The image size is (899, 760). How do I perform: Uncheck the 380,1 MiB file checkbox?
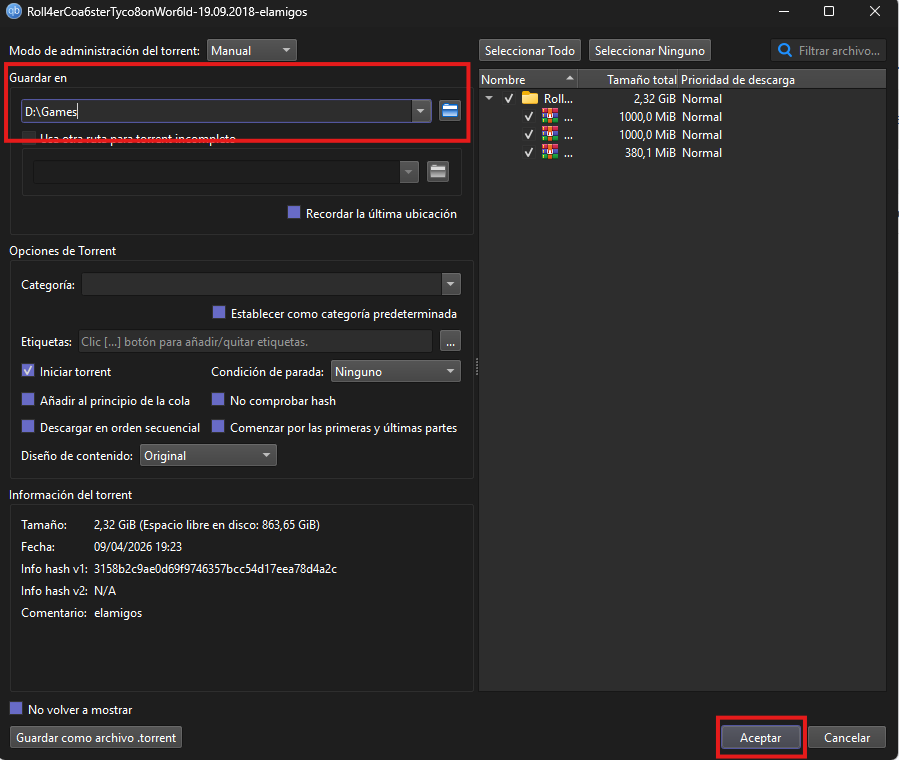(529, 152)
